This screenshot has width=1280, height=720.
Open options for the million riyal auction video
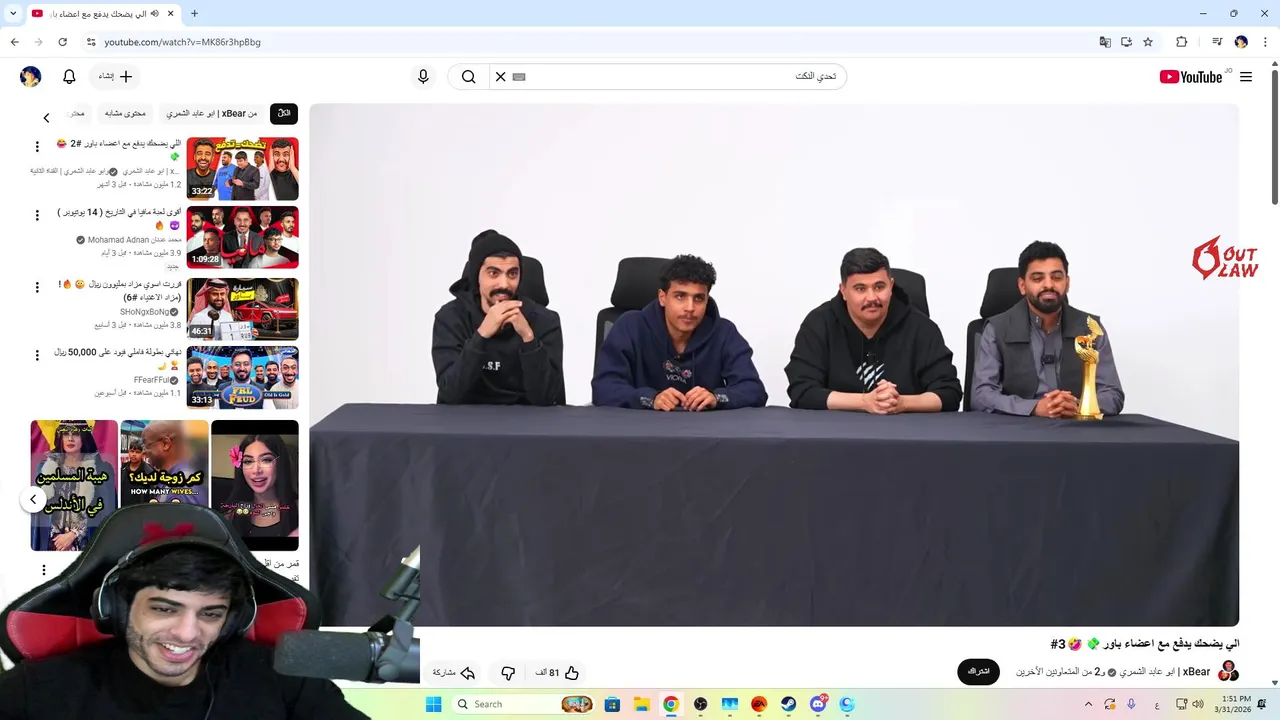point(37,287)
